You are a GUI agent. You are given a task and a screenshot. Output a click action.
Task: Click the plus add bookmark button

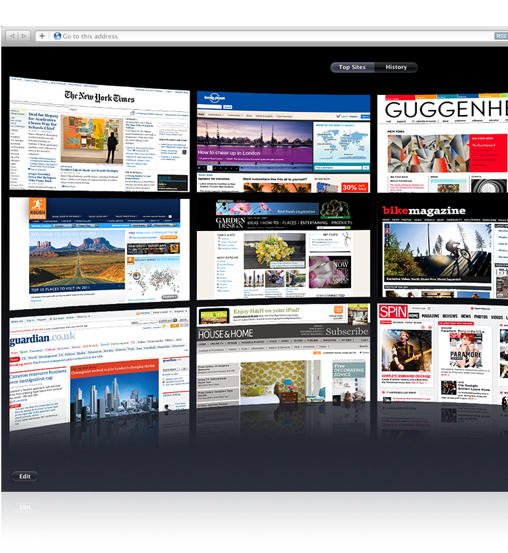(42, 36)
